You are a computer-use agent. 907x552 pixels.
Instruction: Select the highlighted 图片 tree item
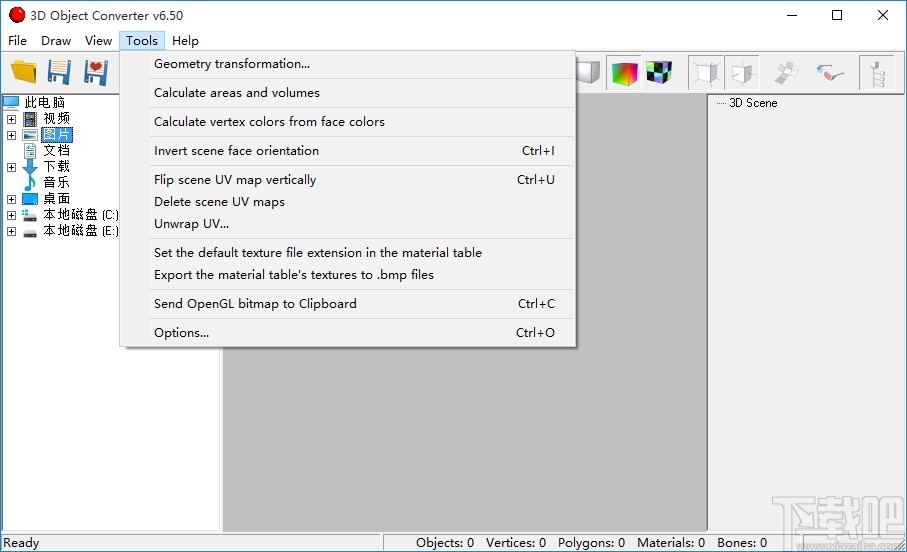pyautogui.click(x=57, y=135)
